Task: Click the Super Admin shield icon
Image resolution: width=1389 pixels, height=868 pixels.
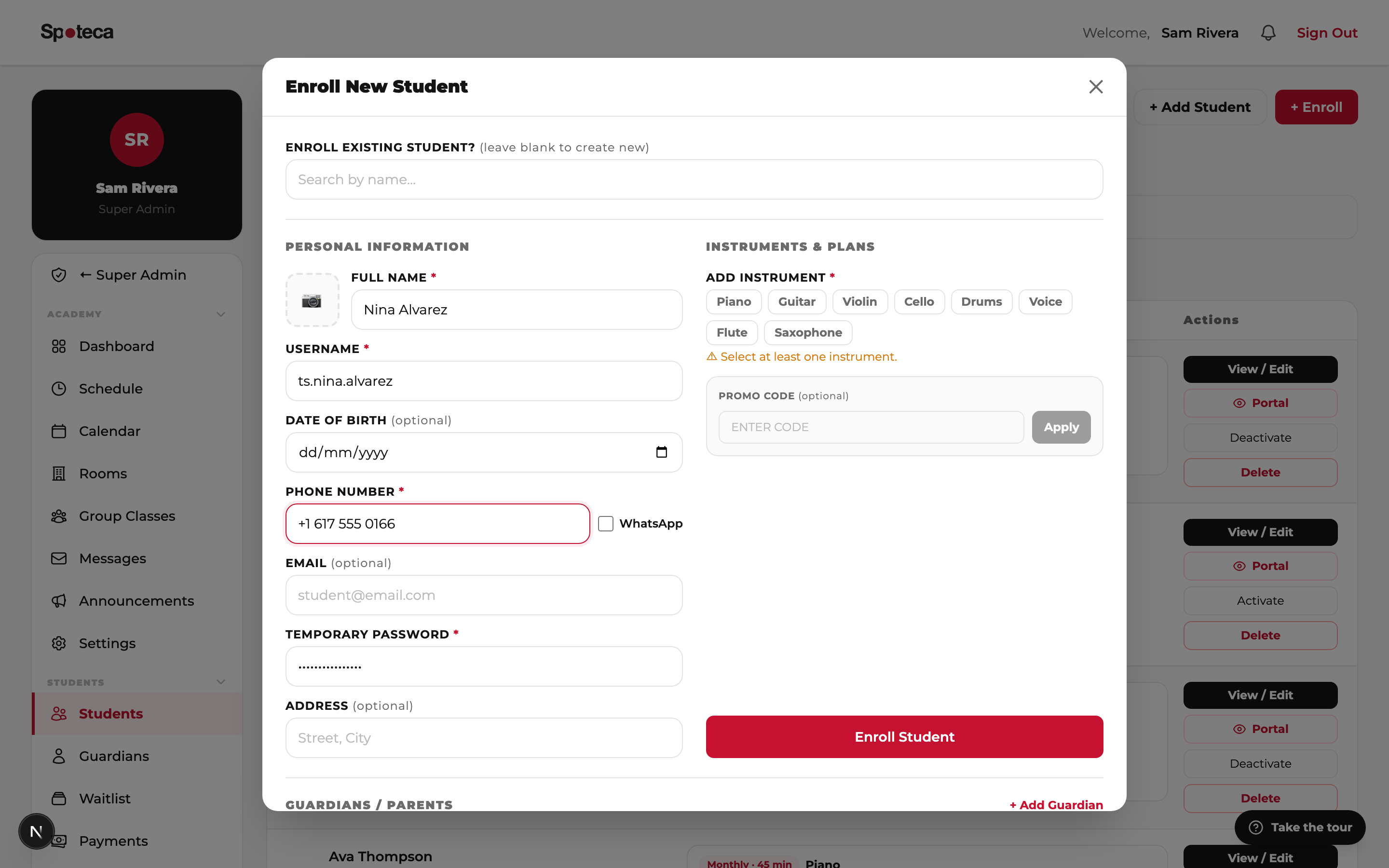Action: point(58,275)
